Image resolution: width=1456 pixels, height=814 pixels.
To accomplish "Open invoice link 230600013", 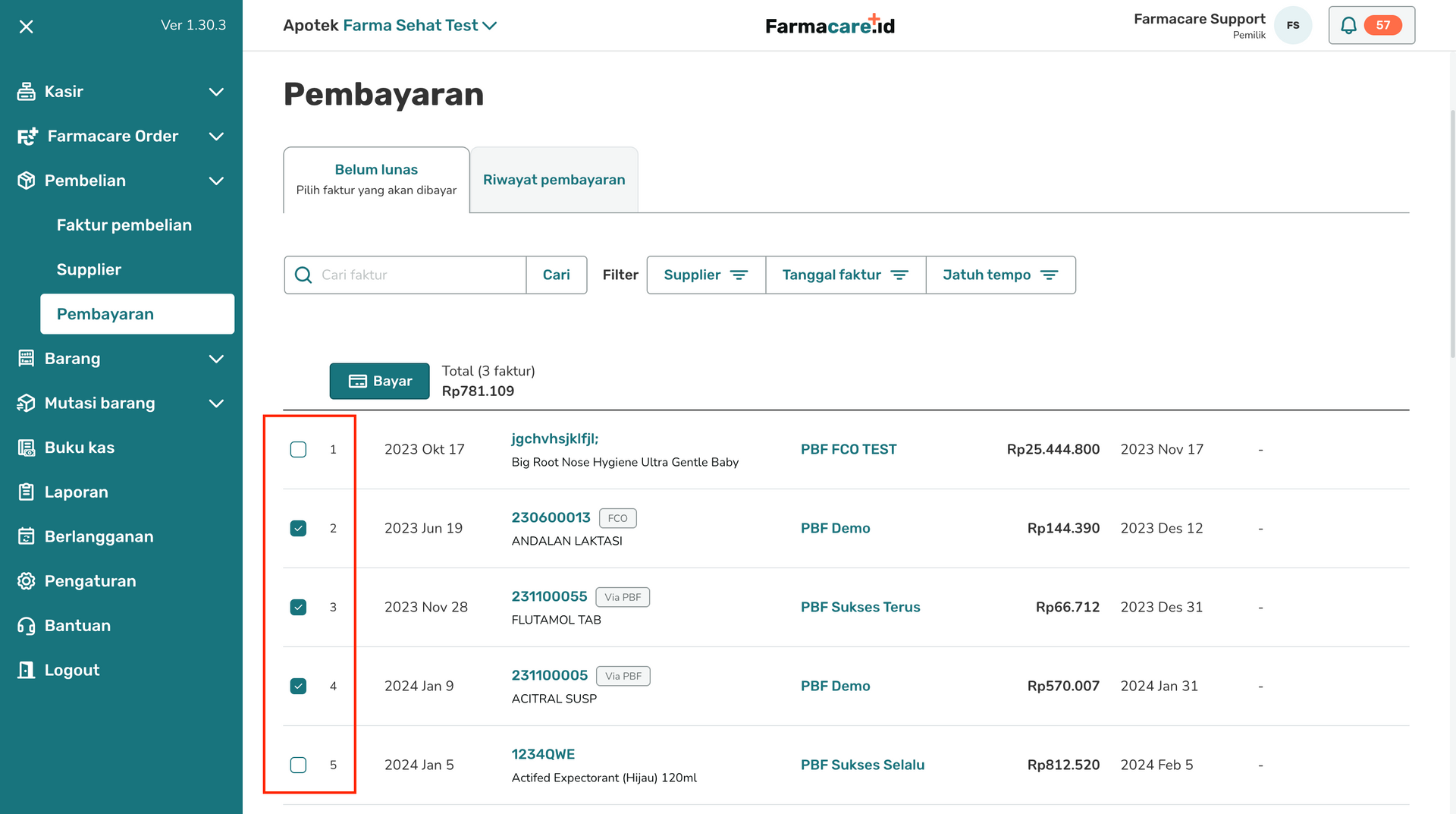I will pyautogui.click(x=551, y=517).
